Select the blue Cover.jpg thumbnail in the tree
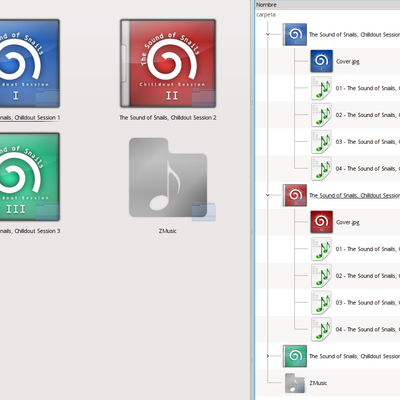This screenshot has width=400, height=400. click(321, 61)
